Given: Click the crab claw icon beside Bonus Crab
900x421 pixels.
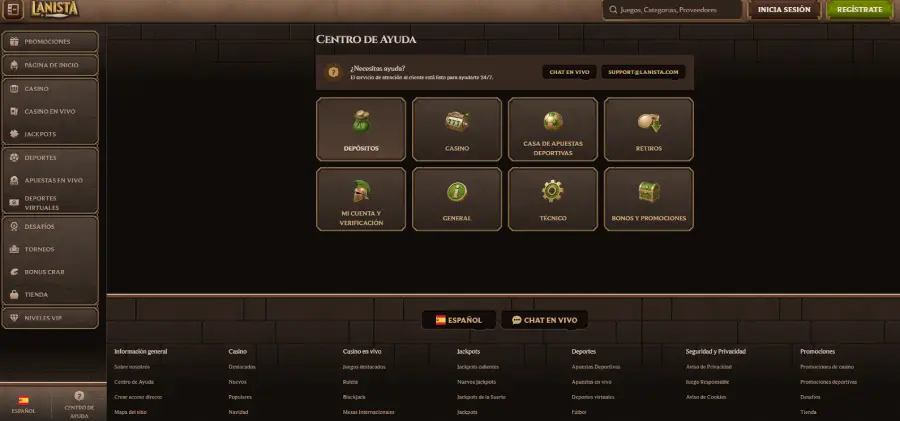Looking at the screenshot, I should (x=14, y=272).
